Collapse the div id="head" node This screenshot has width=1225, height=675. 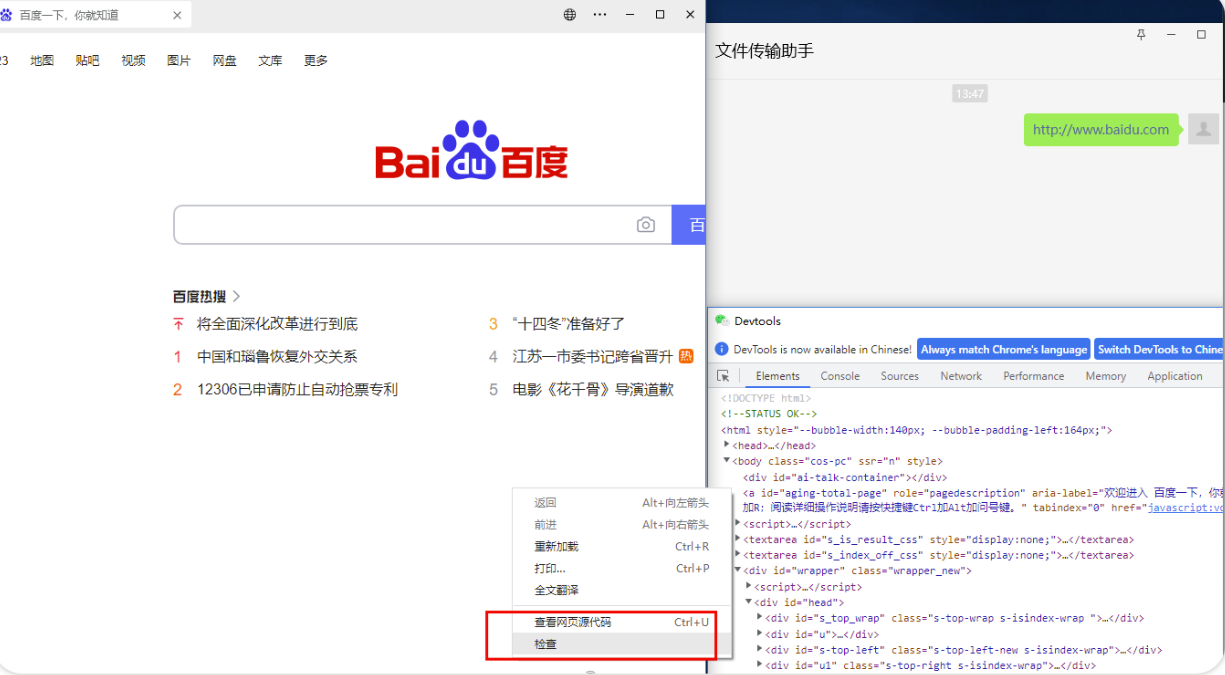point(749,602)
